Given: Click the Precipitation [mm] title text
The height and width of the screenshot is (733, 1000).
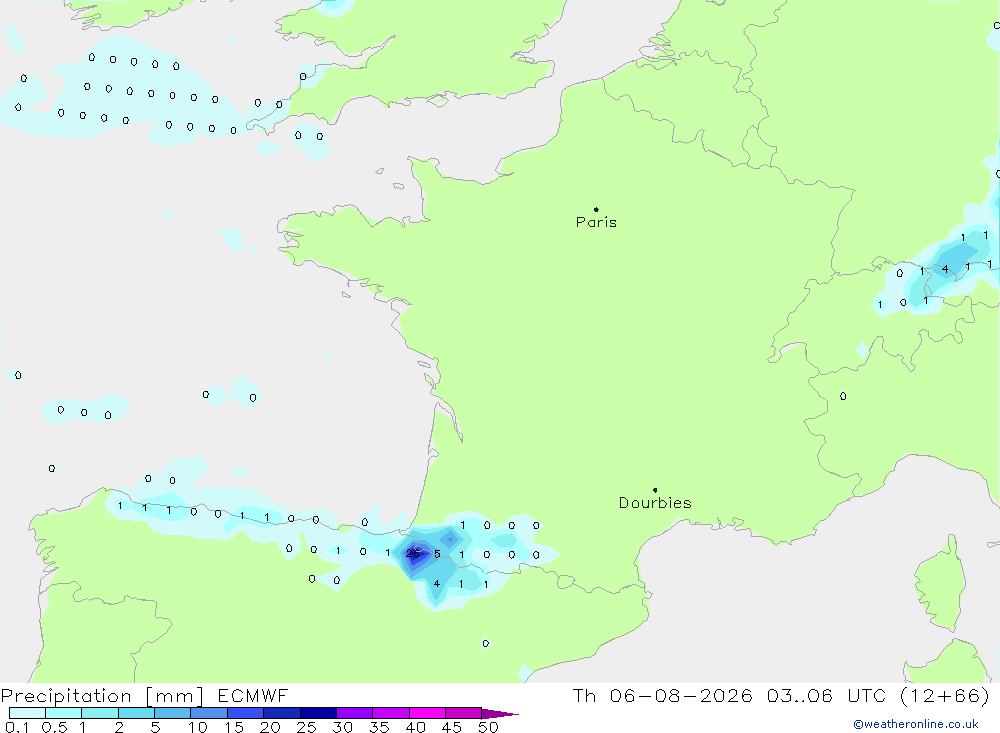Looking at the screenshot, I should click(x=102, y=696).
